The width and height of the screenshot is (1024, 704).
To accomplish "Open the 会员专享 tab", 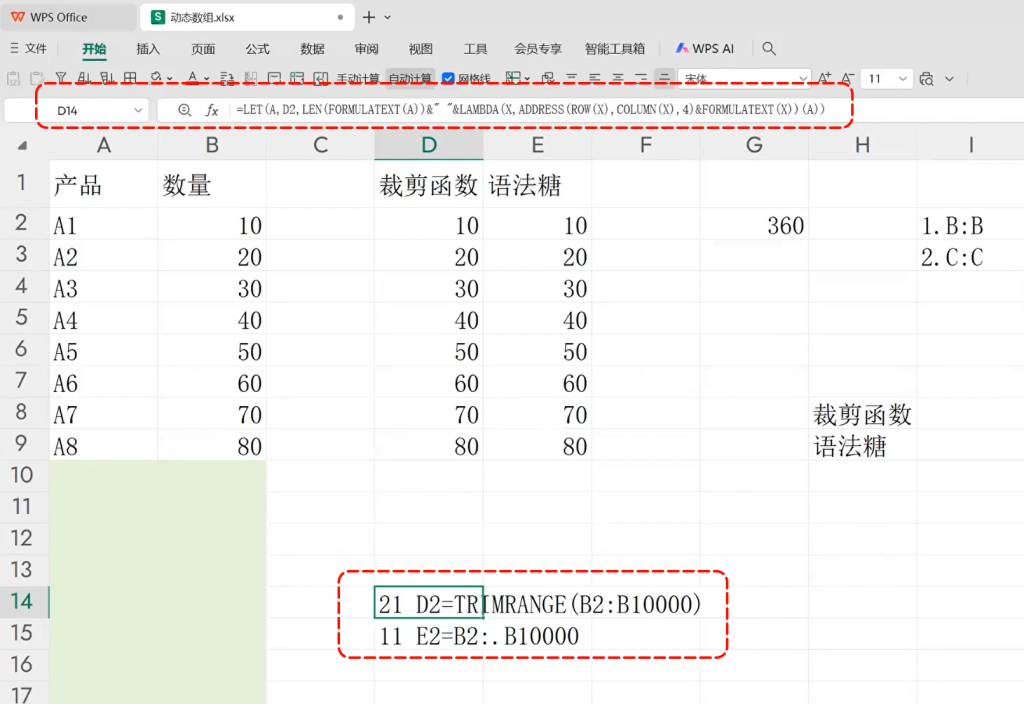I will point(538,48).
